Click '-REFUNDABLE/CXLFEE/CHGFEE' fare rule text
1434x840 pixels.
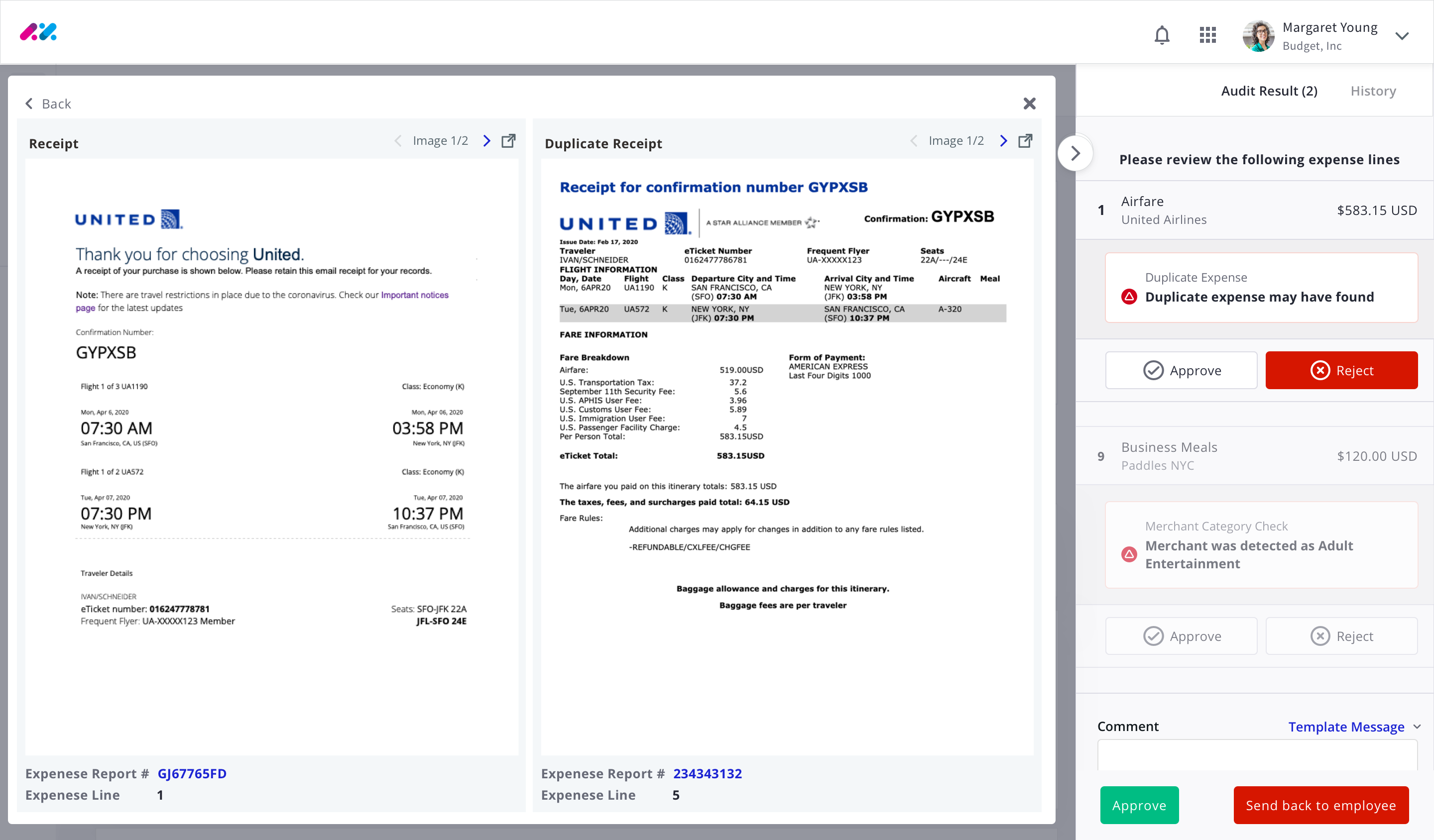[689, 547]
